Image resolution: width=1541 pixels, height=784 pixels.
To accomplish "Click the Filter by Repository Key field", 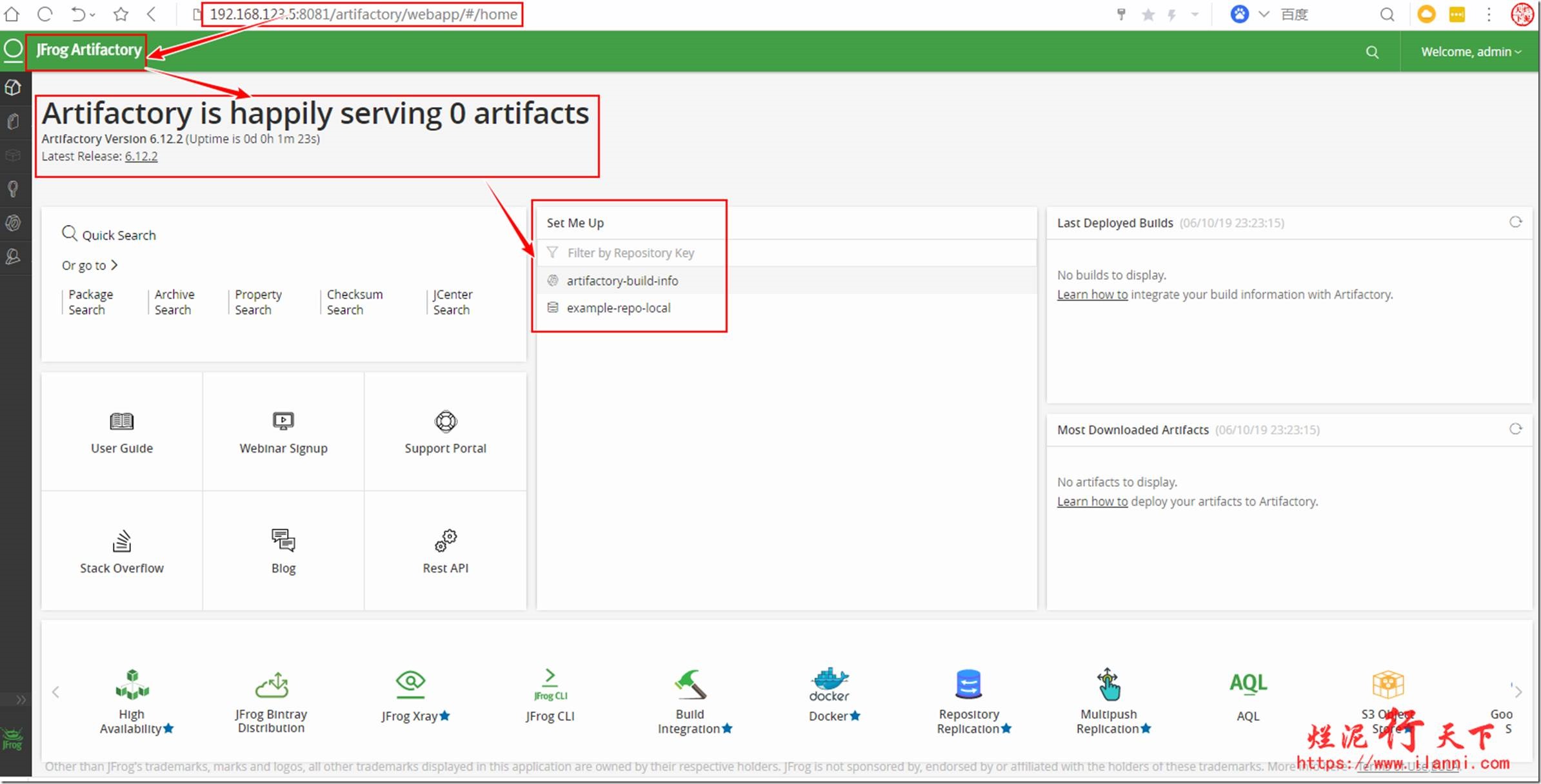I will click(x=630, y=253).
